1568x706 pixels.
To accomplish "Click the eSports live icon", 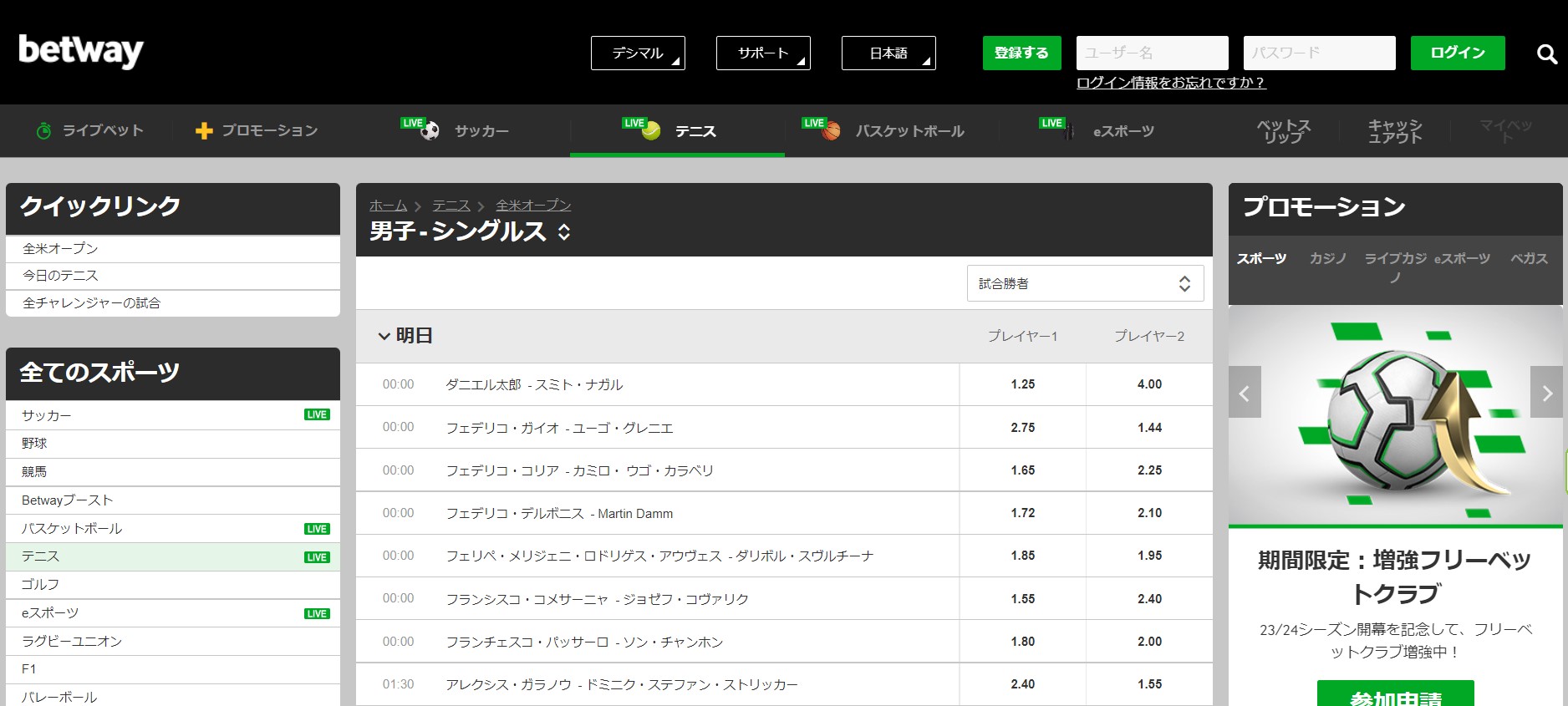I will [1069, 131].
